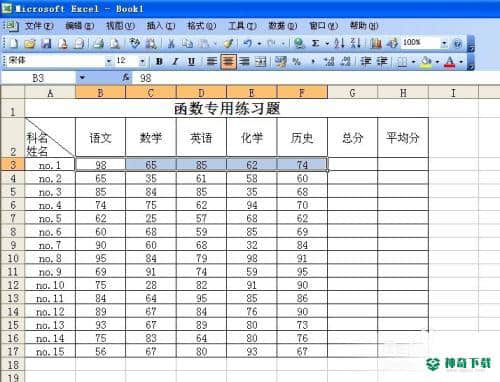This screenshot has height=382, width=500.
Task: Increase the indent
Action: pos(382,62)
